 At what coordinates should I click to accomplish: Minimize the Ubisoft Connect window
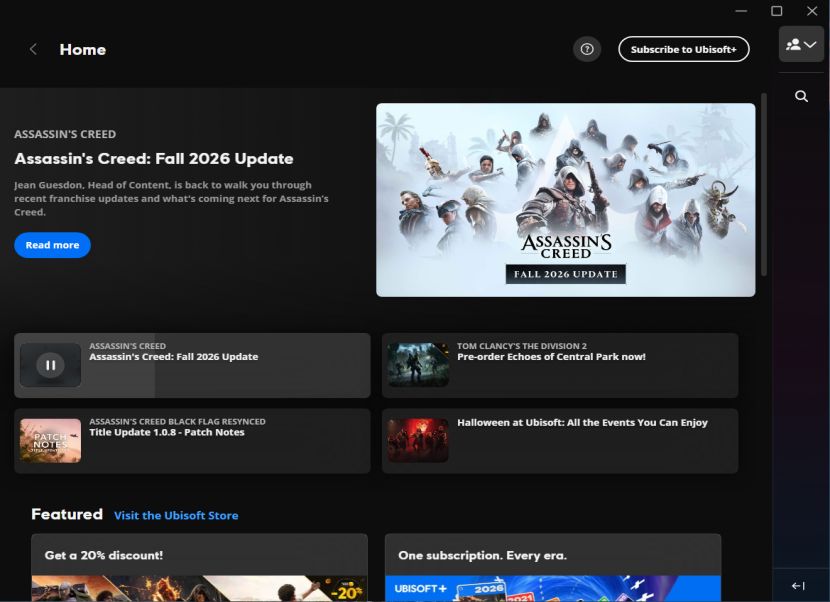[x=741, y=11]
